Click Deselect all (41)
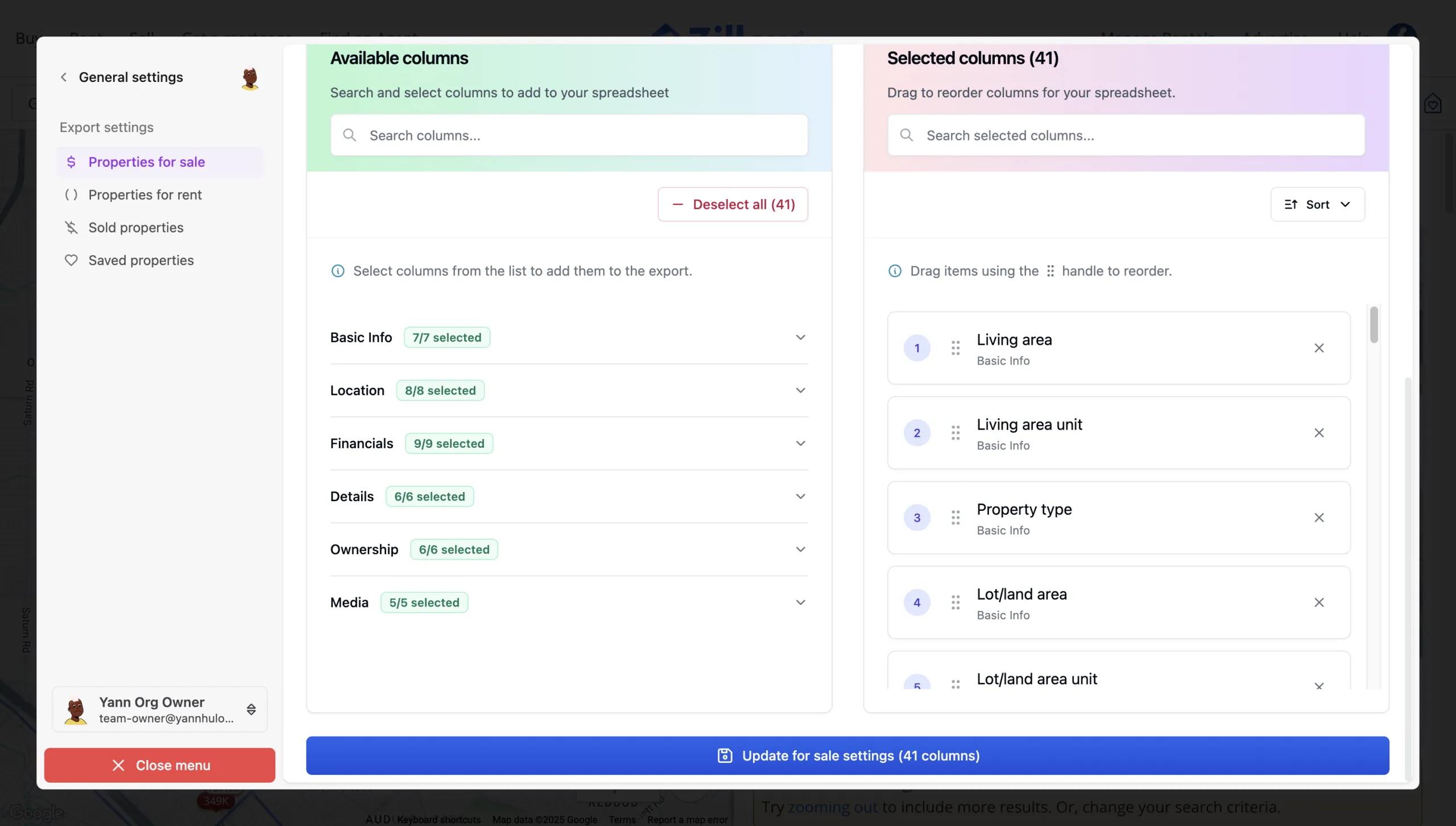Image resolution: width=1456 pixels, height=826 pixels. click(x=733, y=204)
